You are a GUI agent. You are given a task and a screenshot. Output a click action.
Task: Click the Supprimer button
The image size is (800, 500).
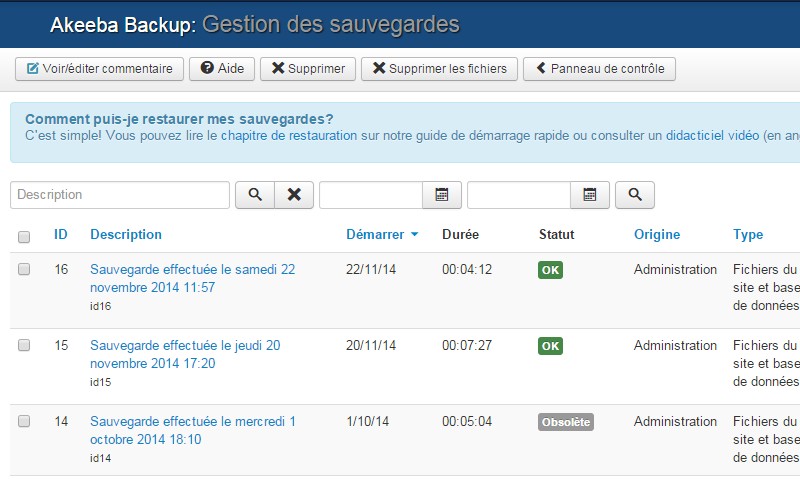pyautogui.click(x=308, y=69)
